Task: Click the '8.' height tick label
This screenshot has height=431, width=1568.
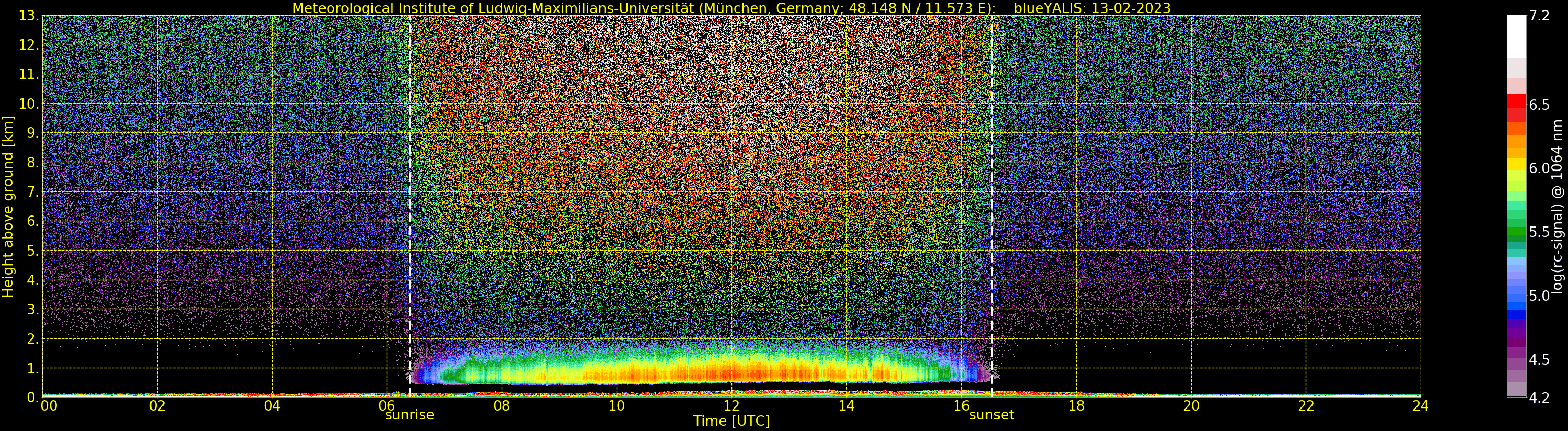Action: [x=33, y=163]
